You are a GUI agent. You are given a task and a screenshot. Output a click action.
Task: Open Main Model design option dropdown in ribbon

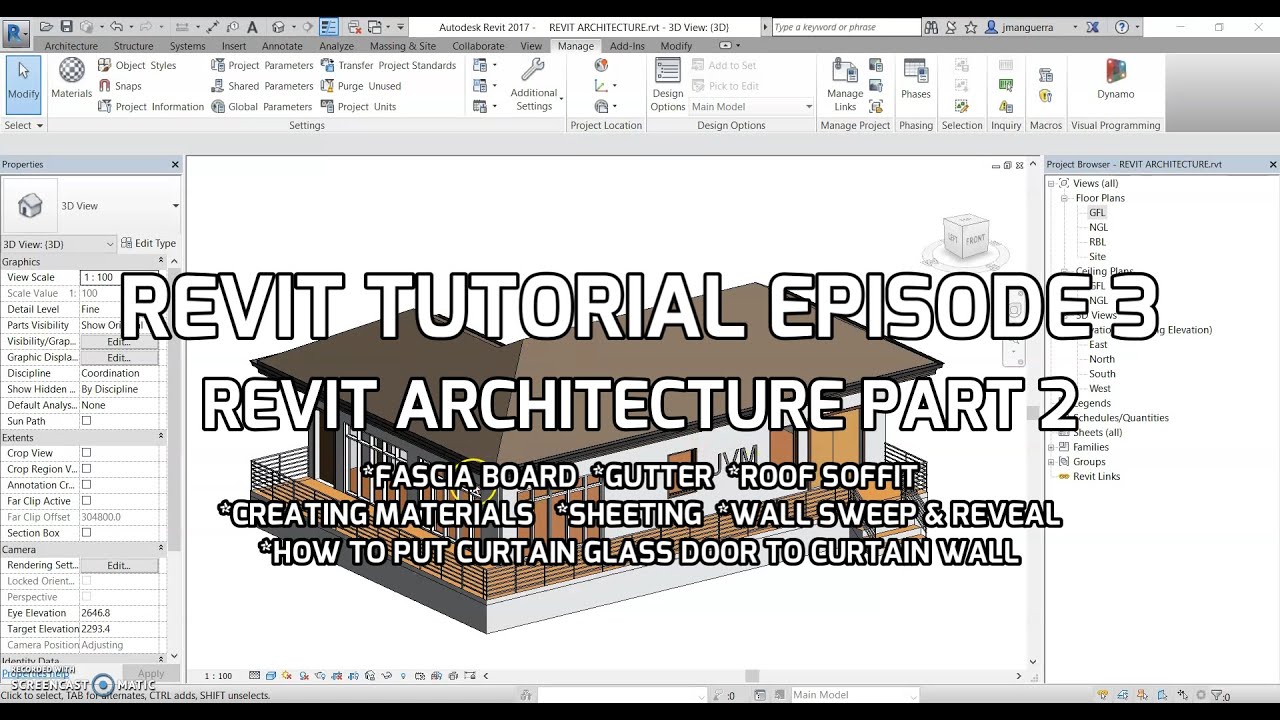point(752,107)
